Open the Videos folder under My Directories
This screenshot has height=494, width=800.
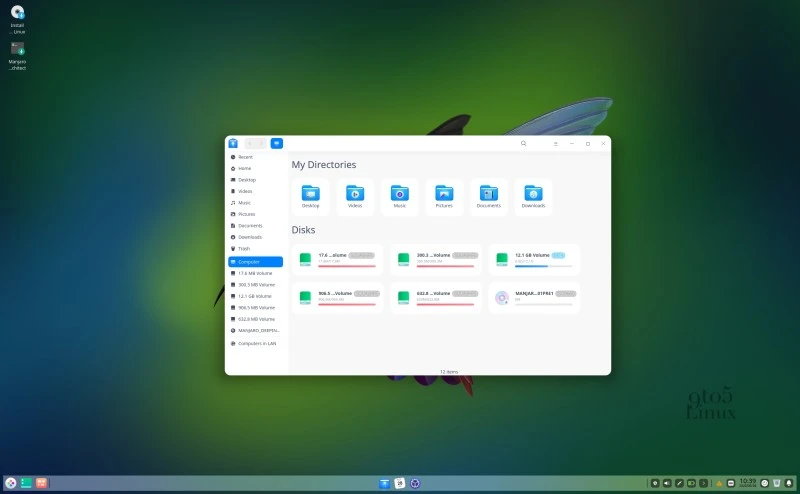click(355, 197)
